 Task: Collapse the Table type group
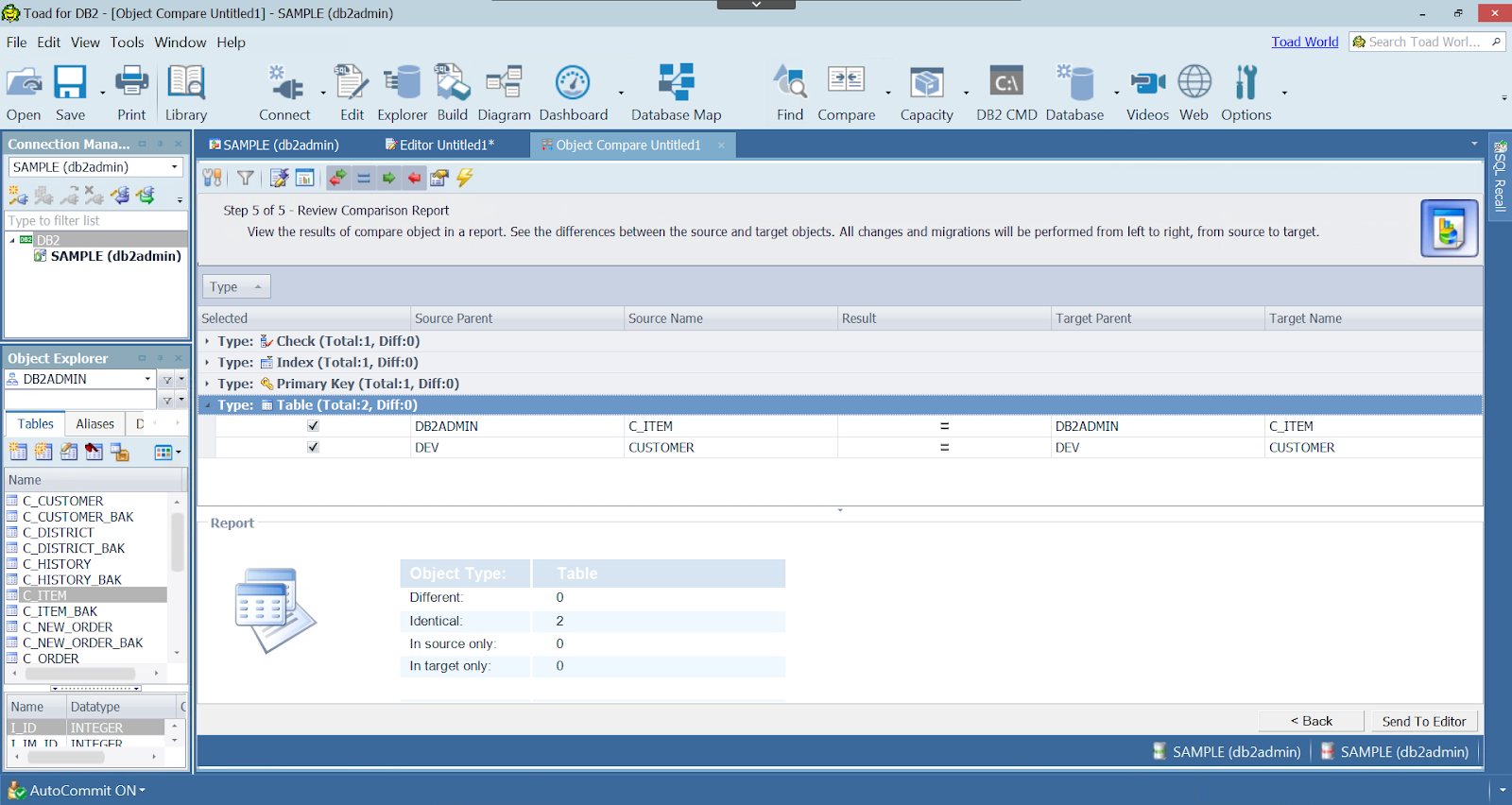[x=207, y=405]
